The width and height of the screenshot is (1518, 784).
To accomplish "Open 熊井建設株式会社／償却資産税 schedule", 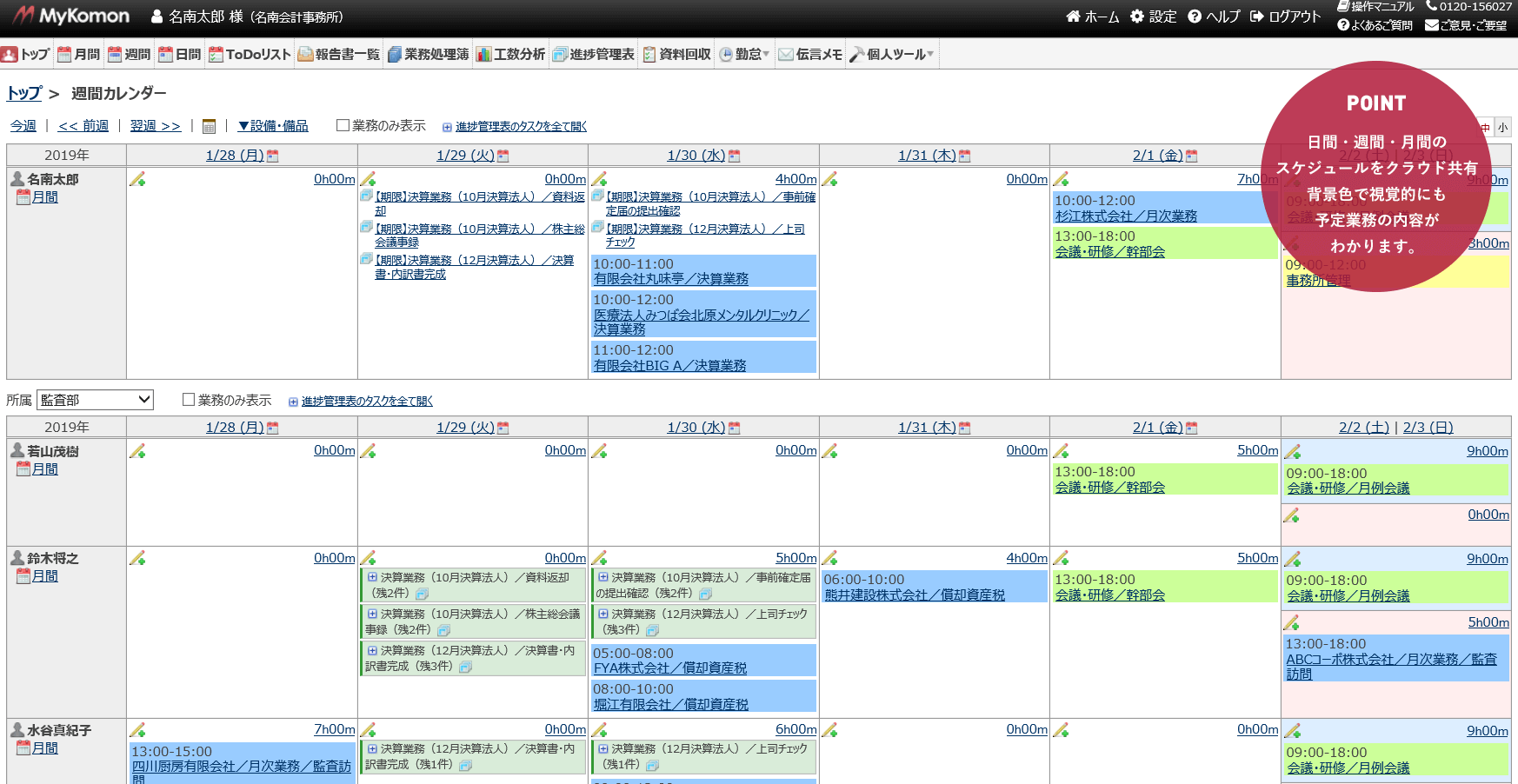I will (x=915, y=595).
